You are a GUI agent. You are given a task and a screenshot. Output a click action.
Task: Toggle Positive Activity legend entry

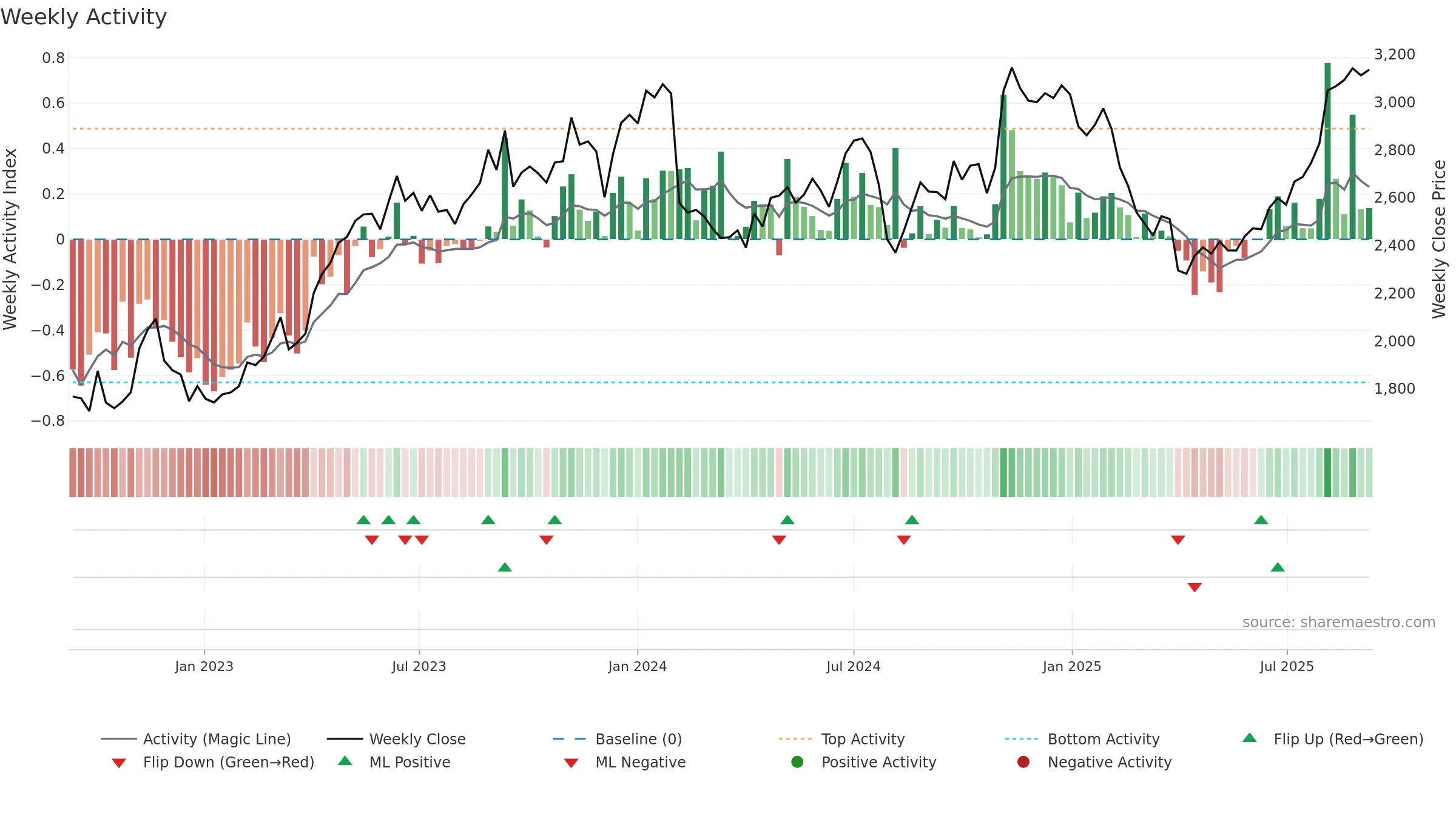(864, 762)
